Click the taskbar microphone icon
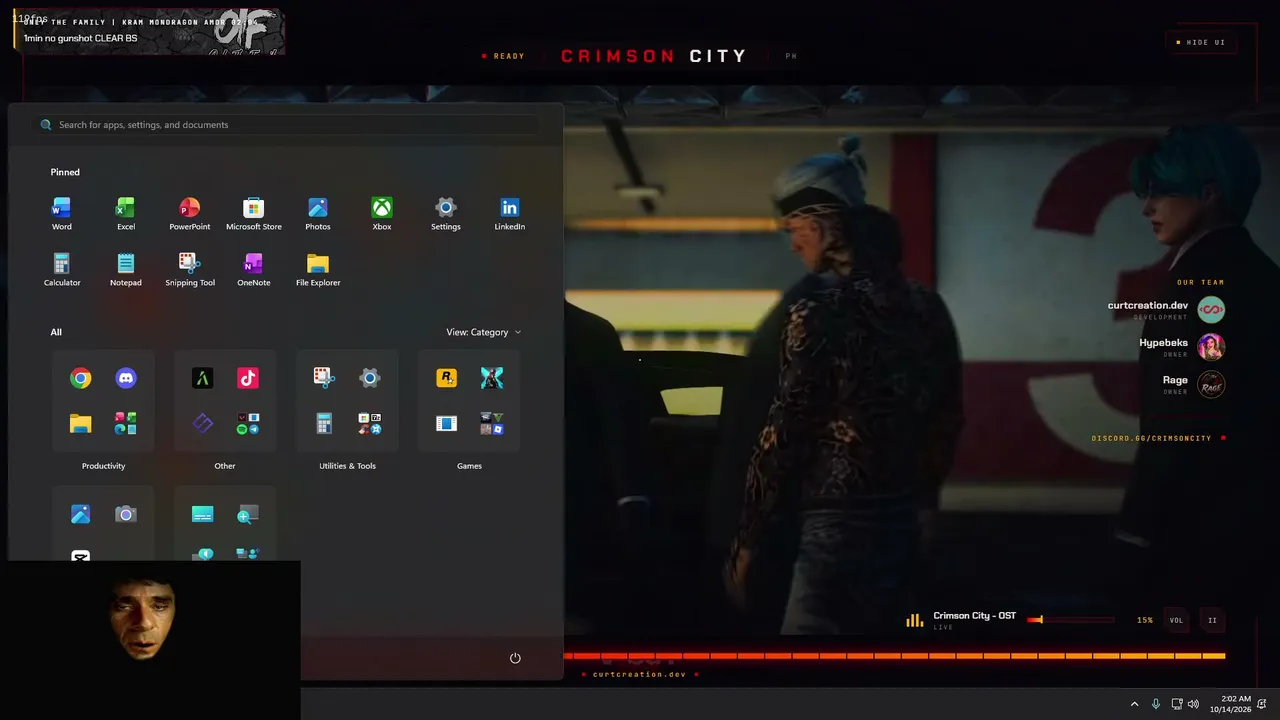 [x=1156, y=704]
